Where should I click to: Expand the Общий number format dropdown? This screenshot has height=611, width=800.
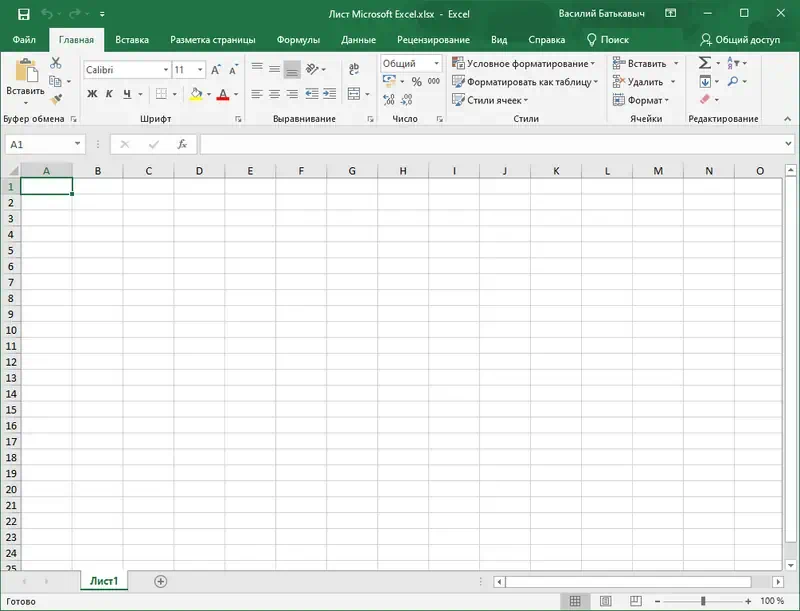(x=436, y=63)
